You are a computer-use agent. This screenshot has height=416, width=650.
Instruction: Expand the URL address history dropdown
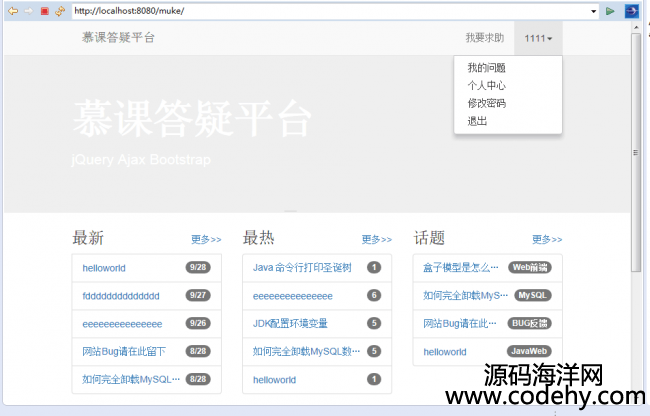(593, 11)
